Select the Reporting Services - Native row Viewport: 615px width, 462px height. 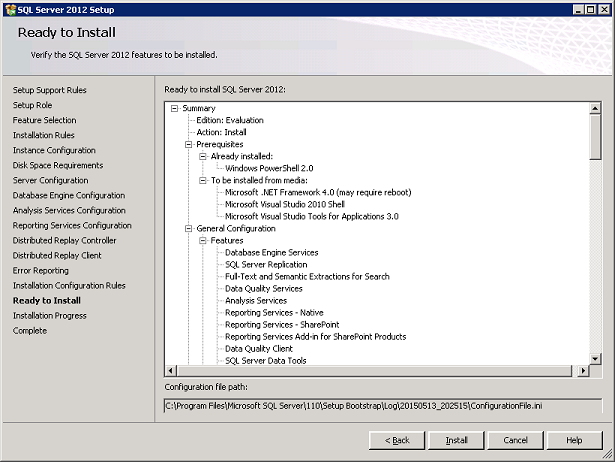274,313
